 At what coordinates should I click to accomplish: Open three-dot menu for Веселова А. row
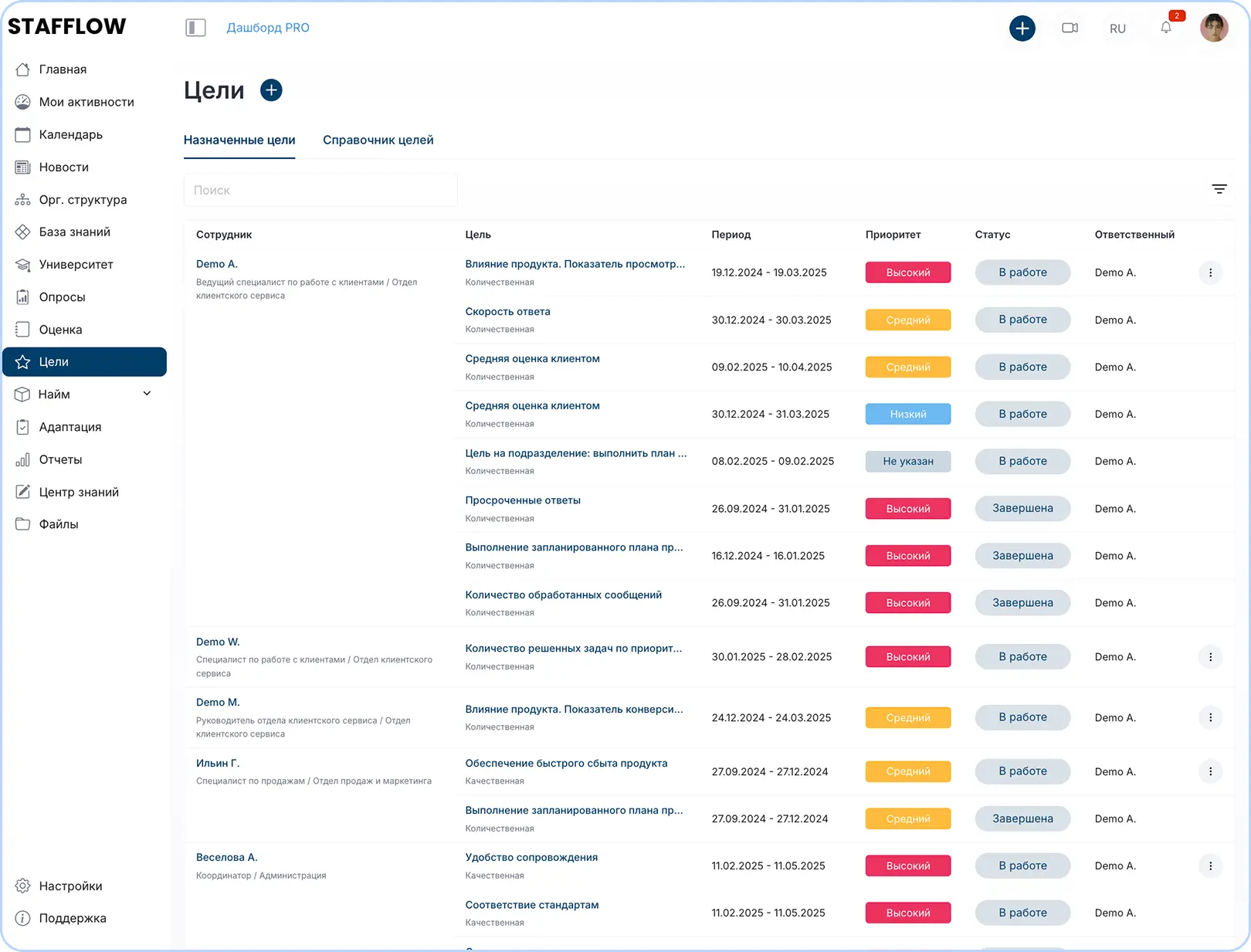click(1210, 866)
